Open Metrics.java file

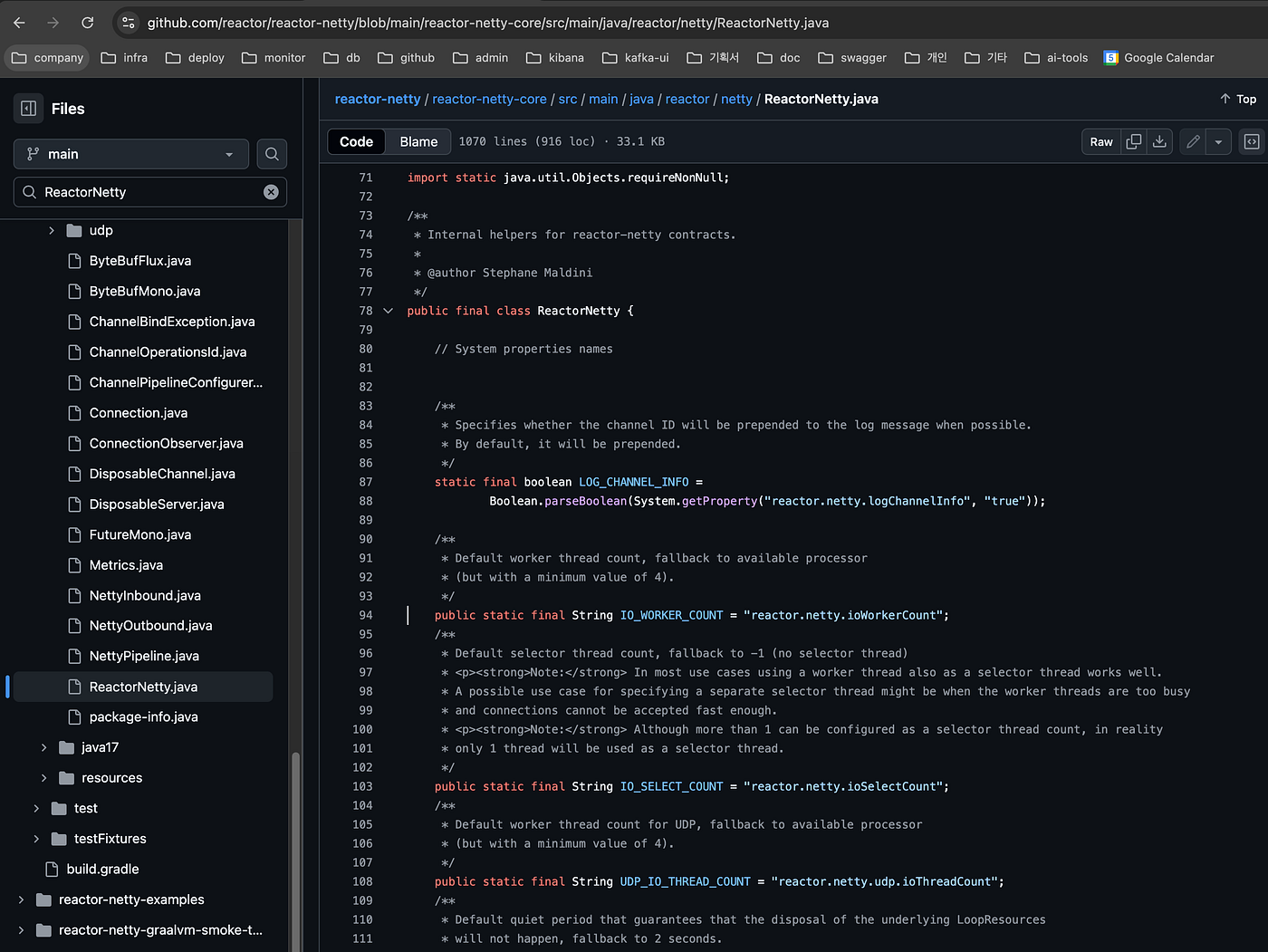126,565
